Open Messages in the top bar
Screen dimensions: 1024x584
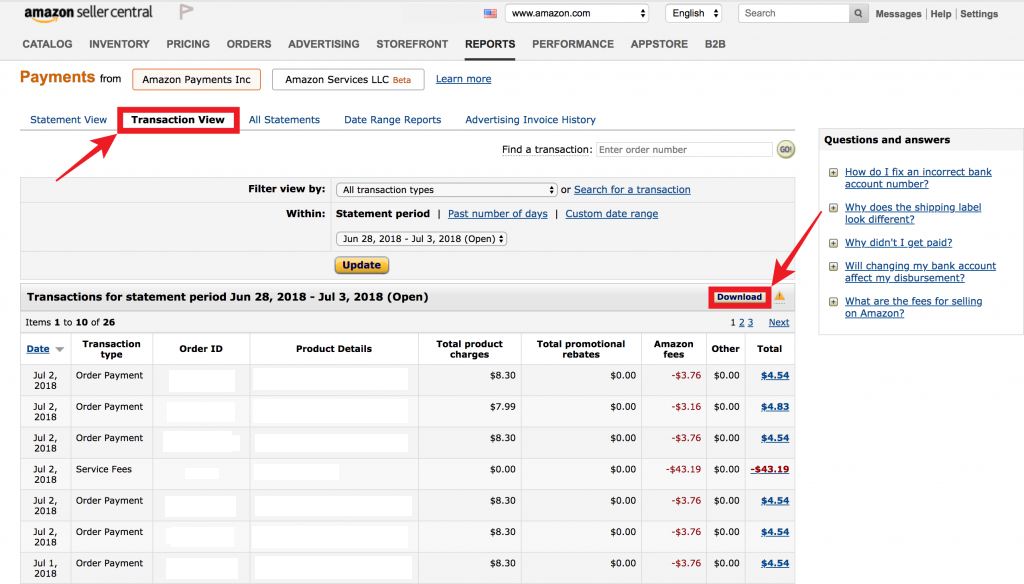point(898,14)
